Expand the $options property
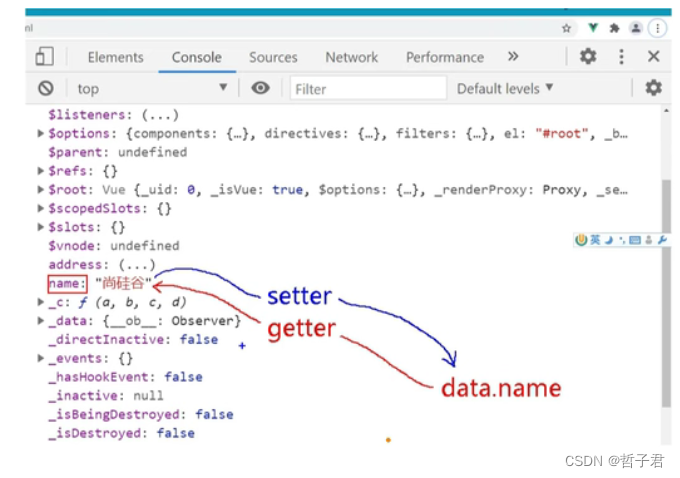The width and height of the screenshot is (680, 478). pos(40,133)
